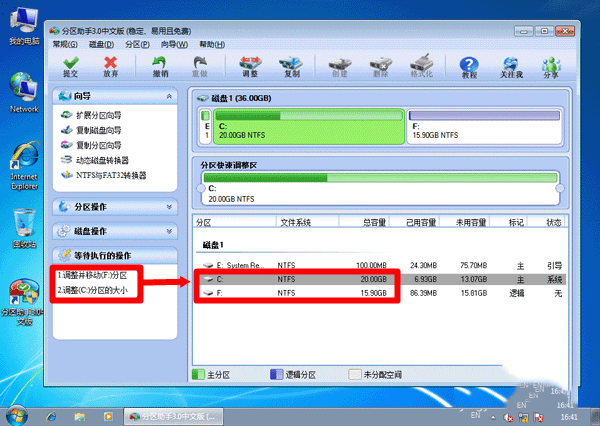Sort by the 未用容量 column header

(465, 222)
